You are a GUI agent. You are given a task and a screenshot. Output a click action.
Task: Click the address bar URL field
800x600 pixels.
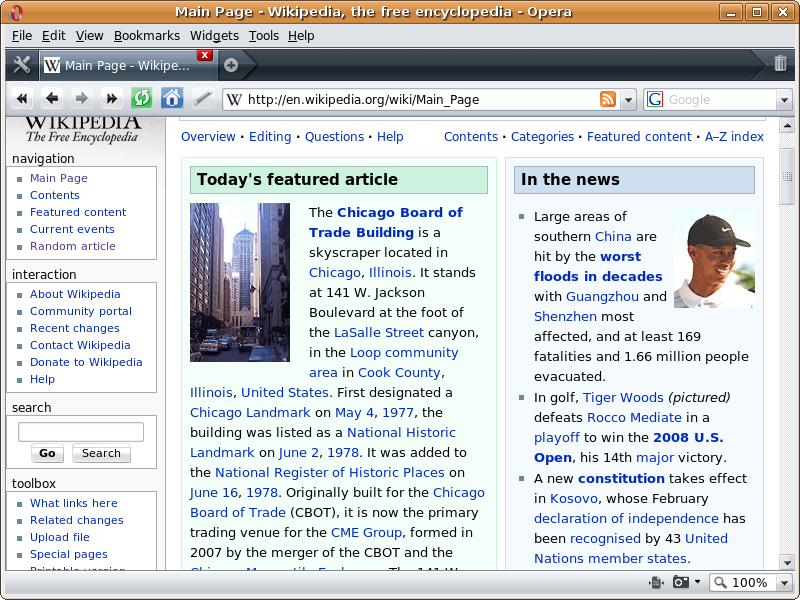pyautogui.click(x=421, y=99)
